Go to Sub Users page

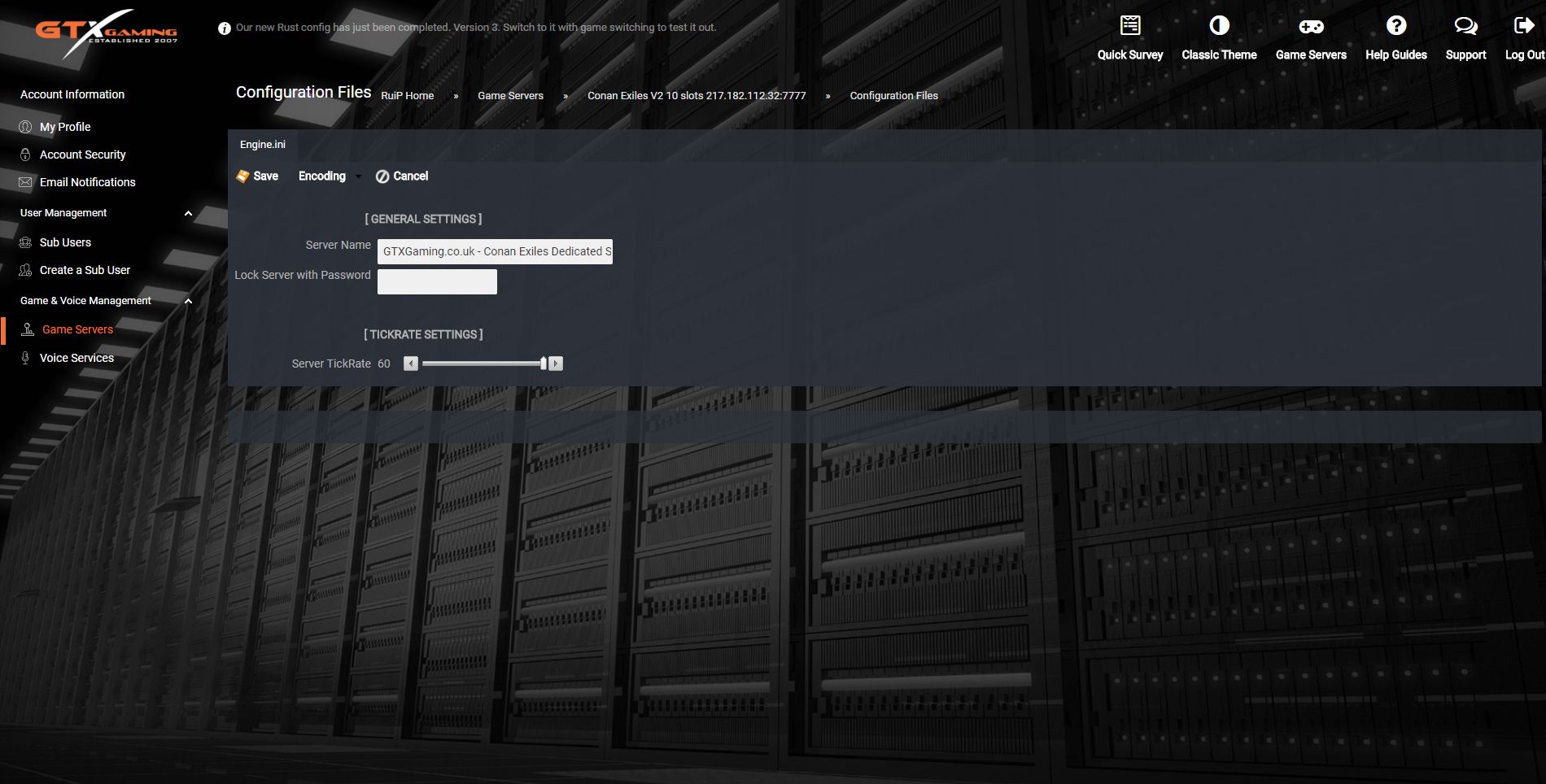click(x=65, y=242)
